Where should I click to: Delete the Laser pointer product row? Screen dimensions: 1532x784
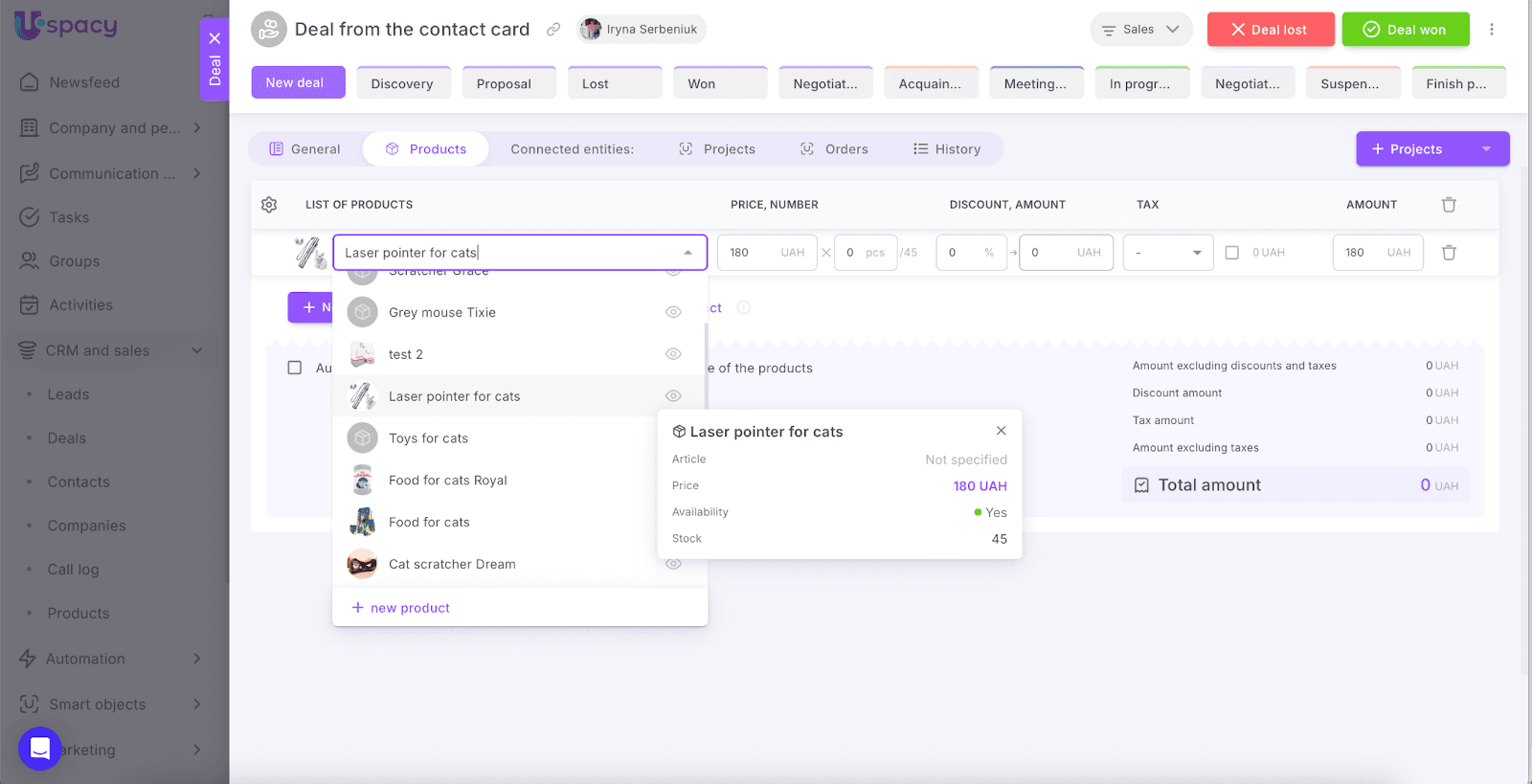click(x=1449, y=253)
